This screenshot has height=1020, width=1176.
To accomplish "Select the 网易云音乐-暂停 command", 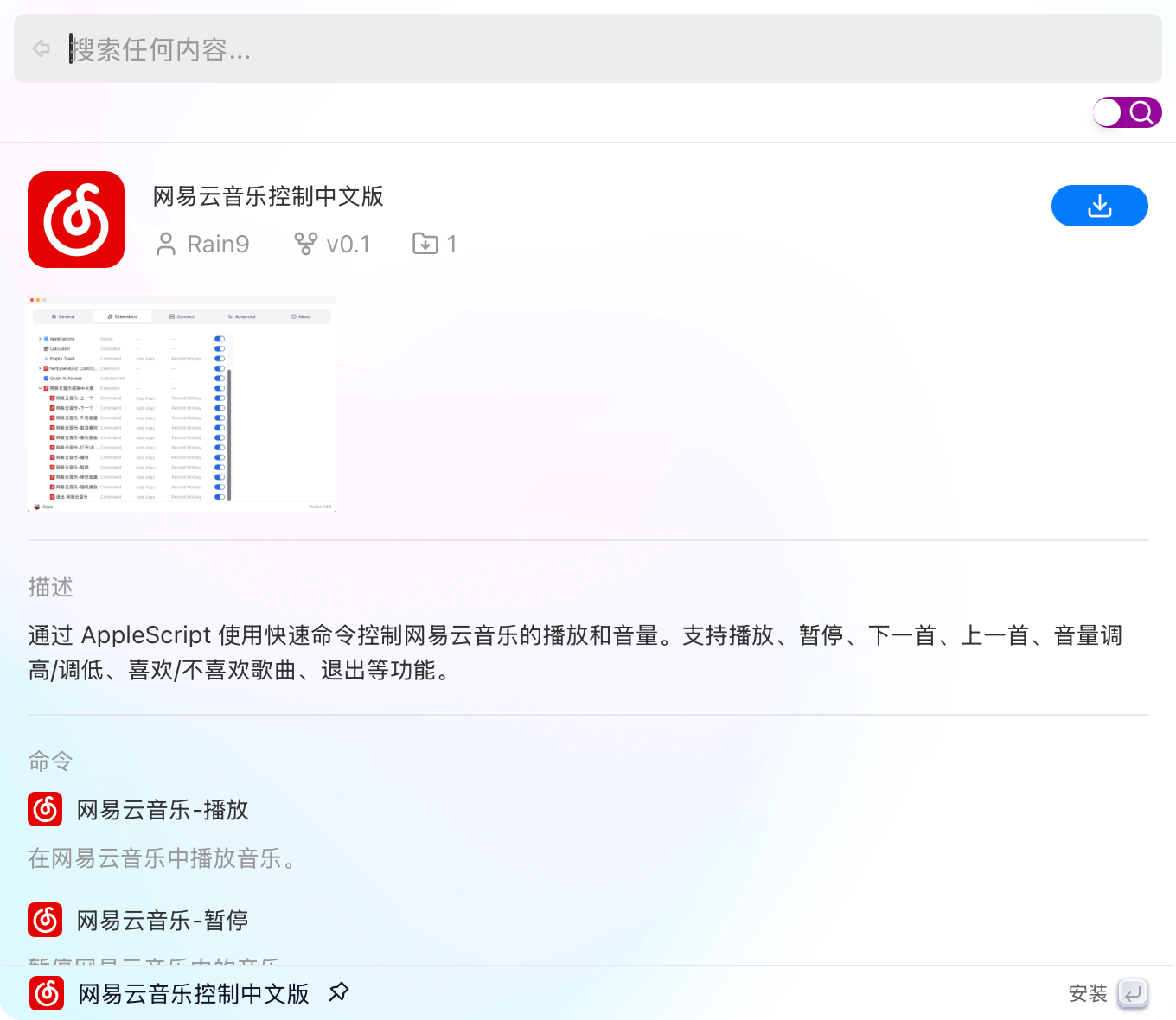I will pos(163,921).
